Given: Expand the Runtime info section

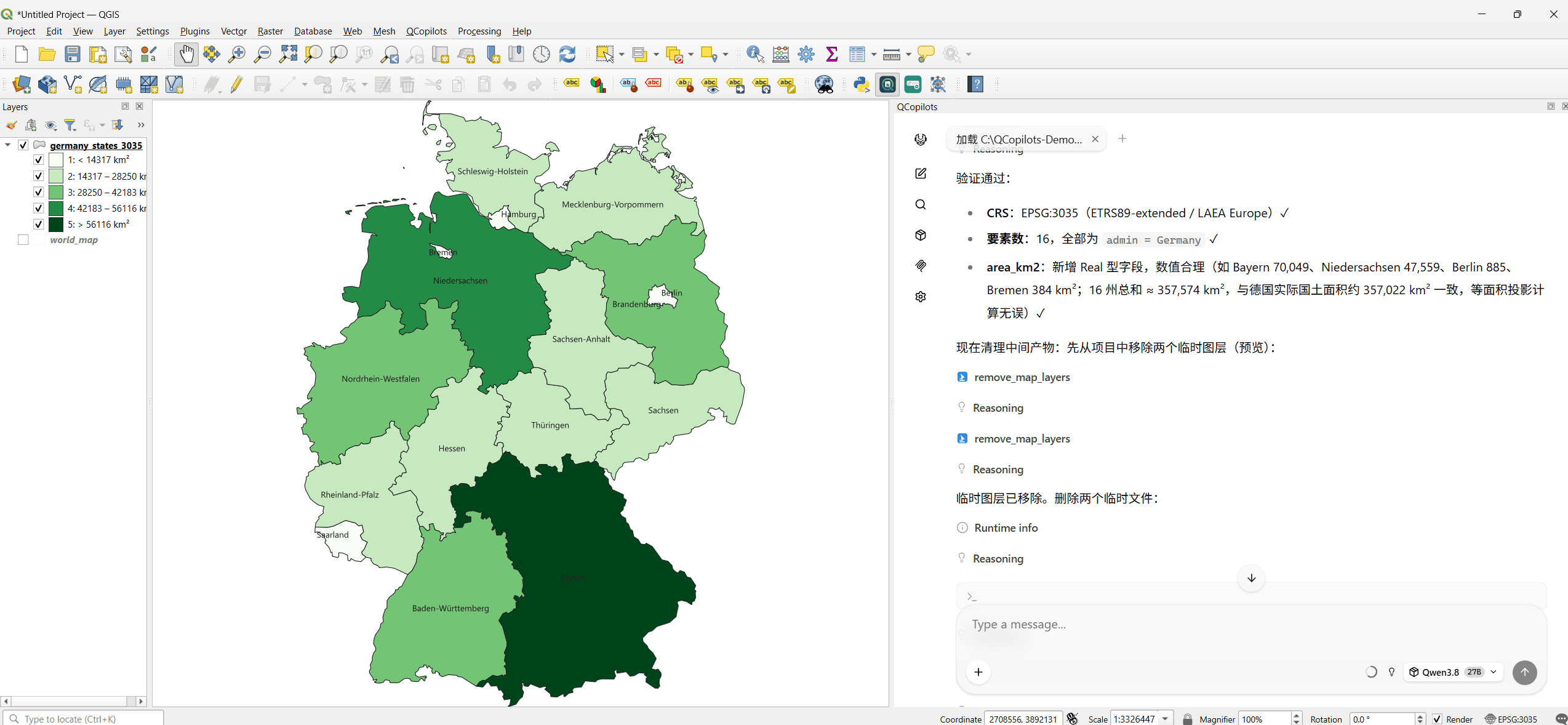Looking at the screenshot, I should (998, 528).
